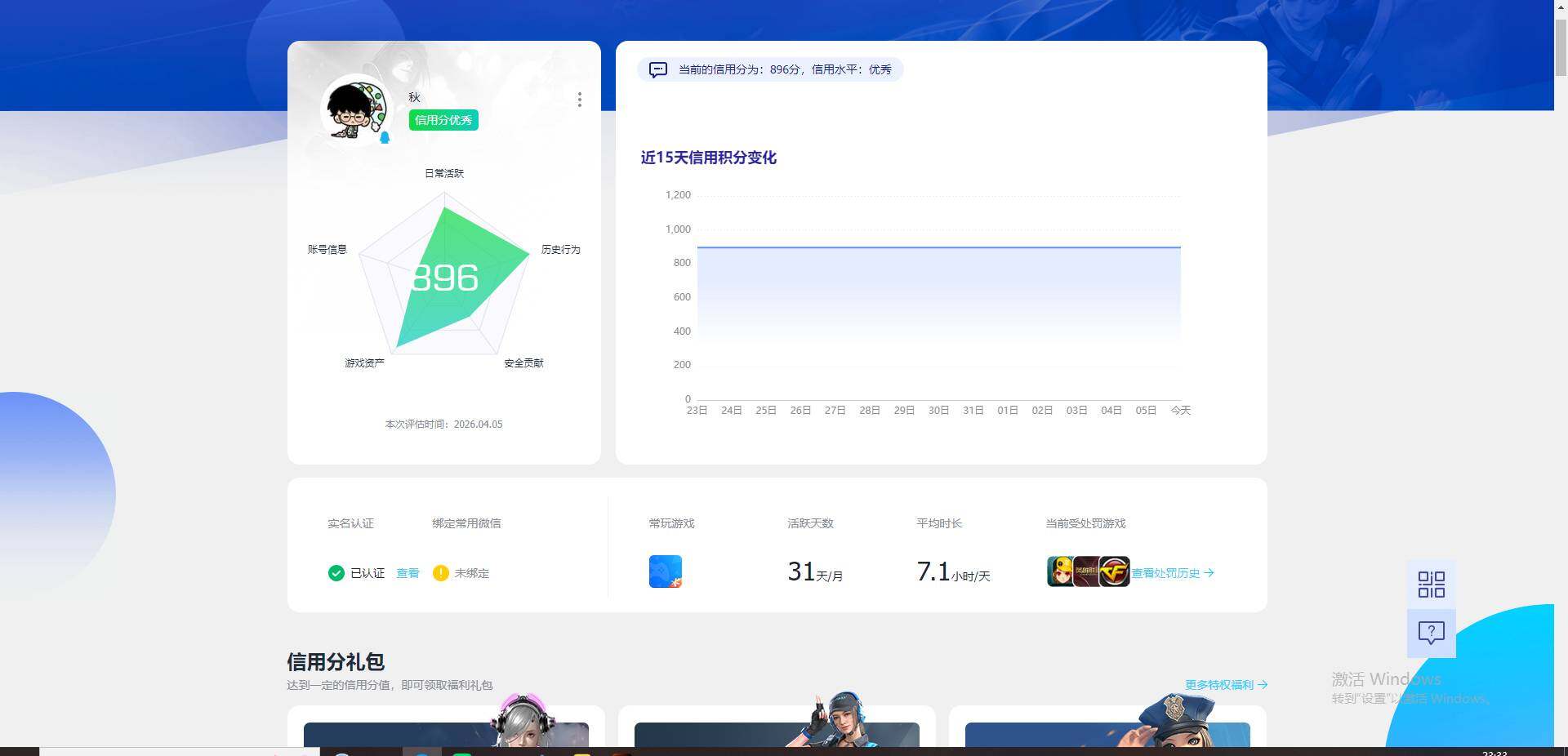Viewport: 1568px width, 756px height.
Task: Click the chat bubble icon before credit score text
Action: pyautogui.click(x=658, y=69)
